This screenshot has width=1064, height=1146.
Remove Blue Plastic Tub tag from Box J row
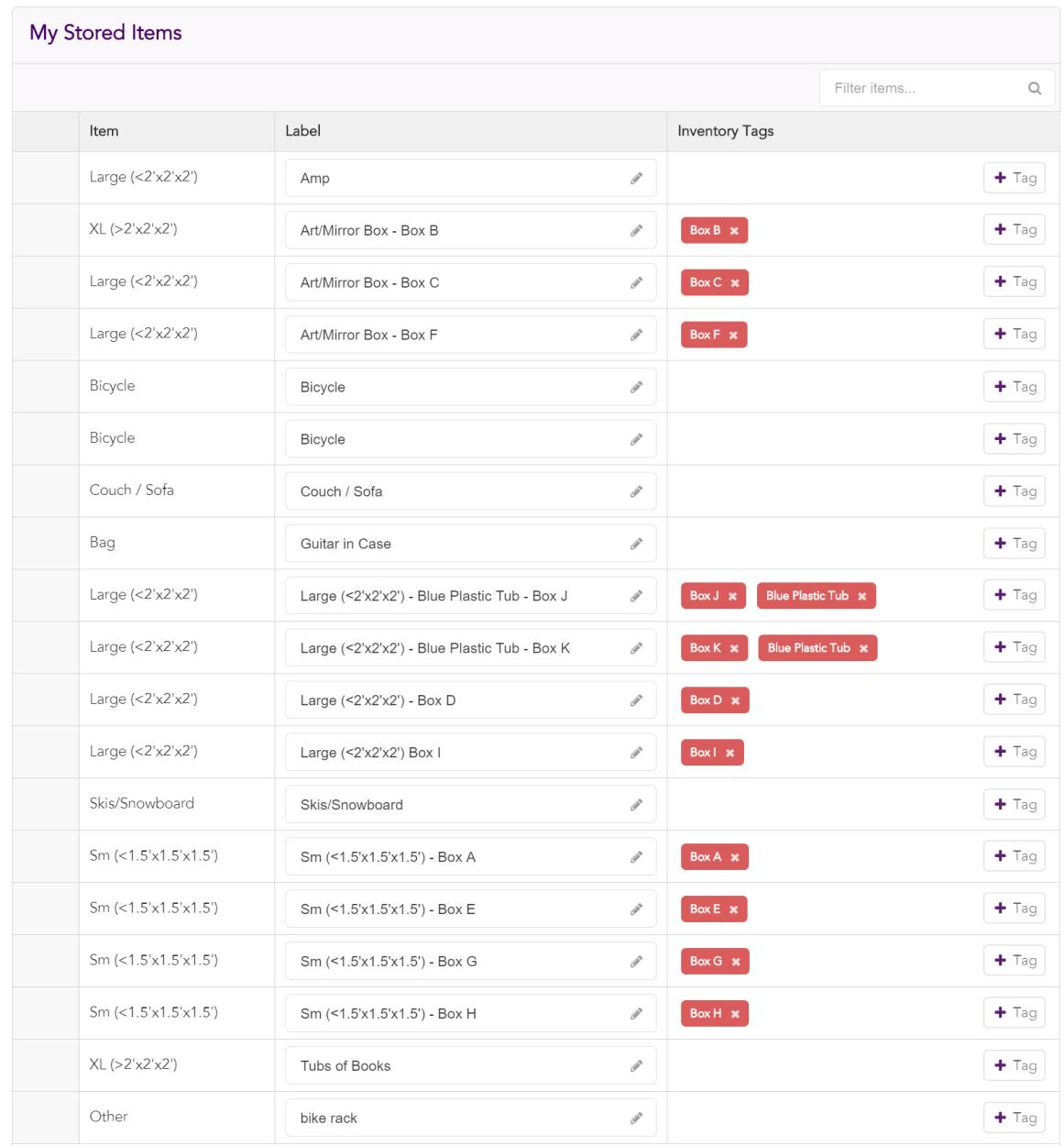pyautogui.click(x=861, y=596)
